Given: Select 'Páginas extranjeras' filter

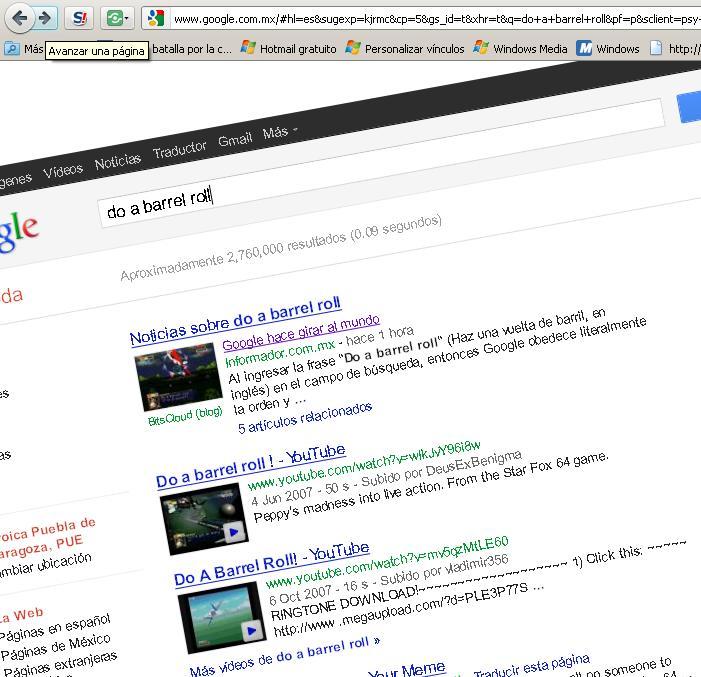Looking at the screenshot, I should click(x=60, y=663).
